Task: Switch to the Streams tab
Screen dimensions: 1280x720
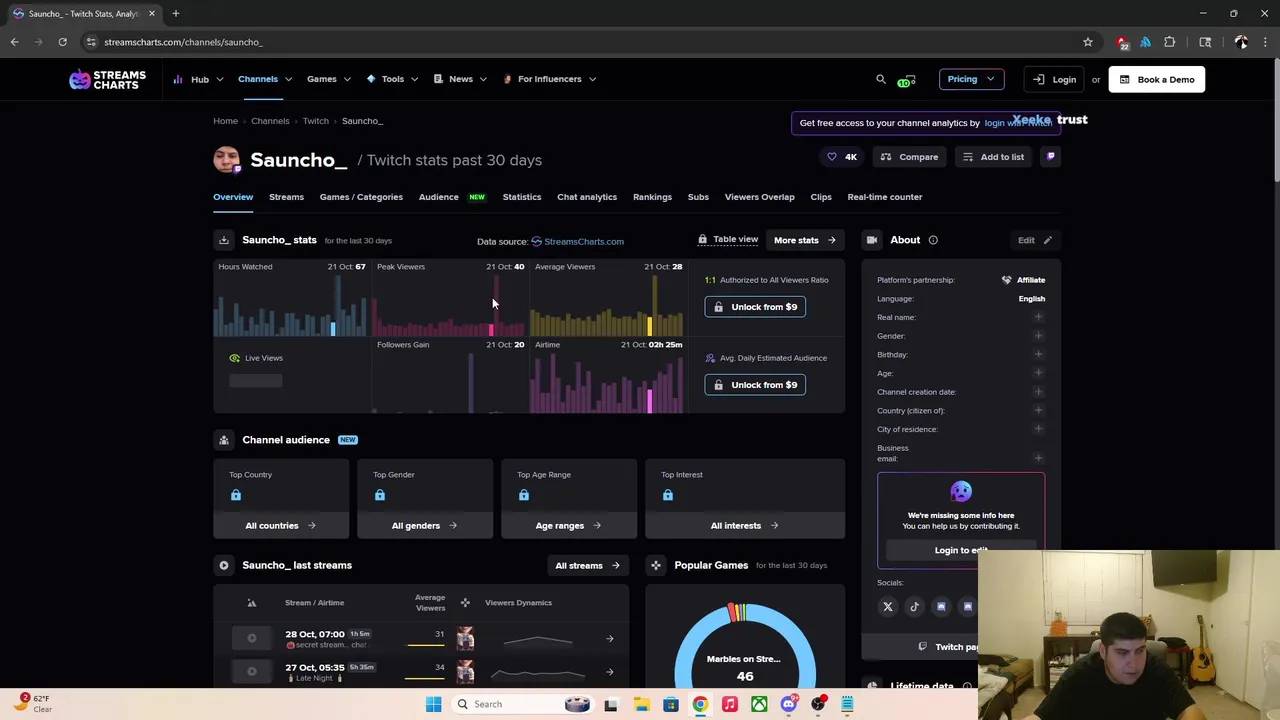Action: pyautogui.click(x=286, y=197)
